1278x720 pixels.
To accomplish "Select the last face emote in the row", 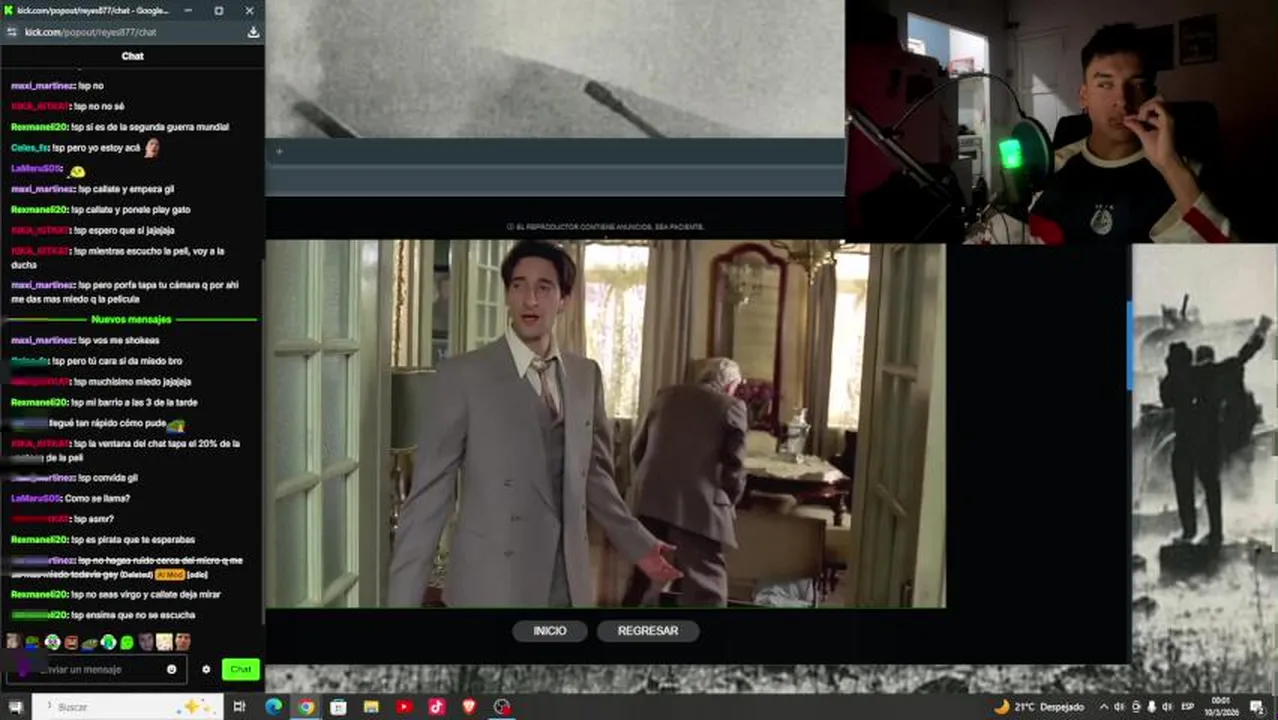I will point(183,642).
